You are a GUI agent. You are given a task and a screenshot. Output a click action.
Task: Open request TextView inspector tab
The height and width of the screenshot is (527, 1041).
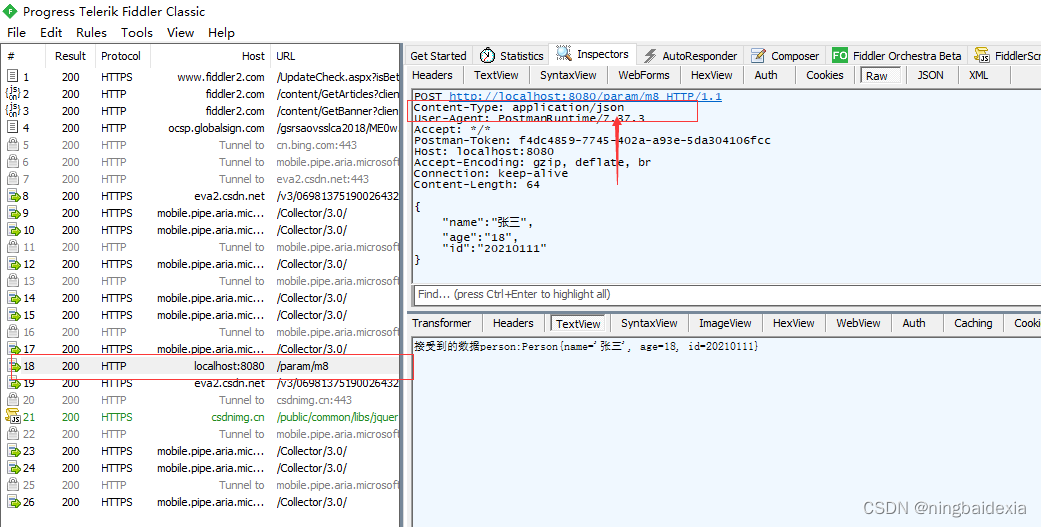(497, 75)
